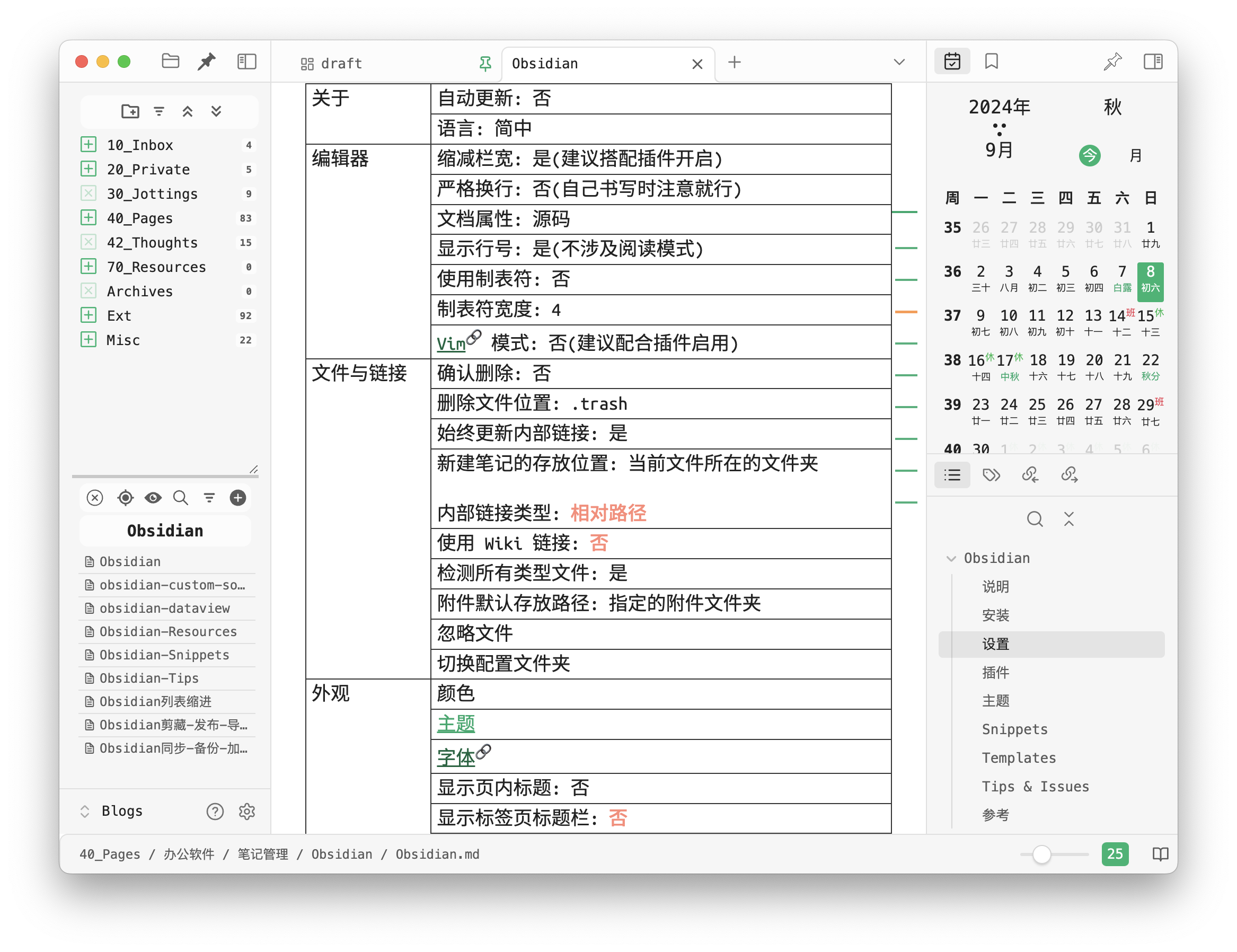Collapse the Obsidian outline heading
The width and height of the screenshot is (1237, 952).
(x=951, y=558)
